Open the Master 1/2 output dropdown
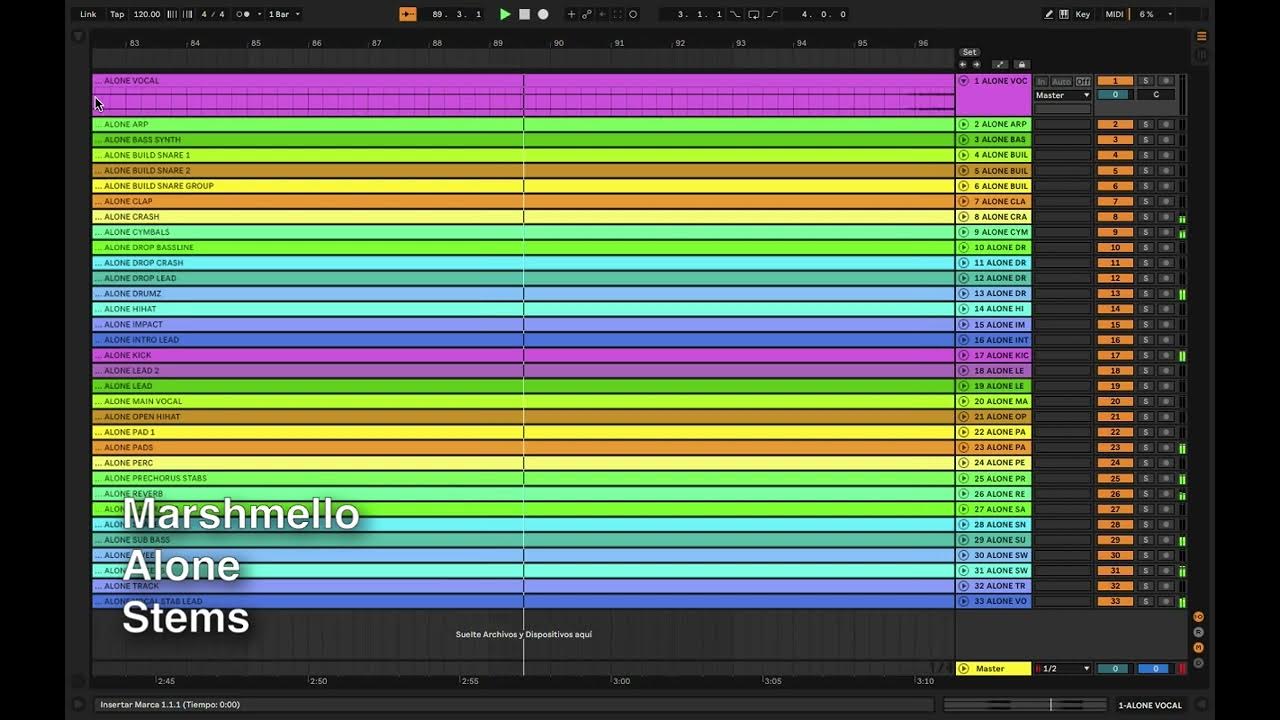This screenshot has width=1280, height=720. pyautogui.click(x=1062, y=669)
